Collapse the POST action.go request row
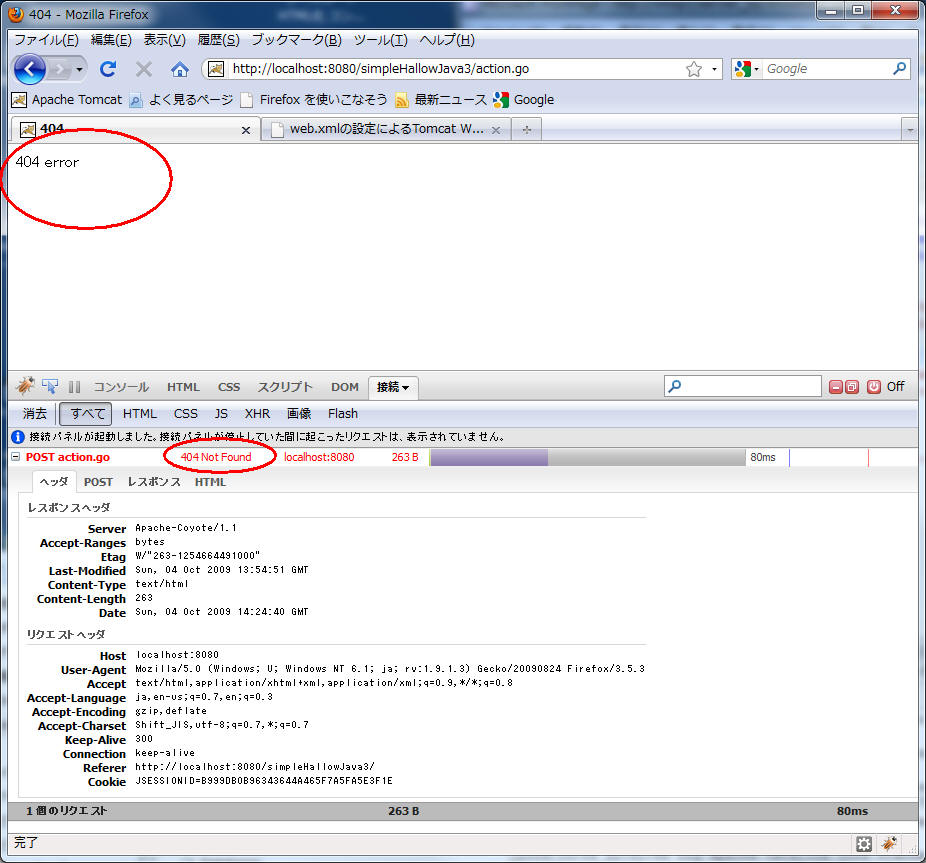This screenshot has height=863, width=926. point(15,457)
